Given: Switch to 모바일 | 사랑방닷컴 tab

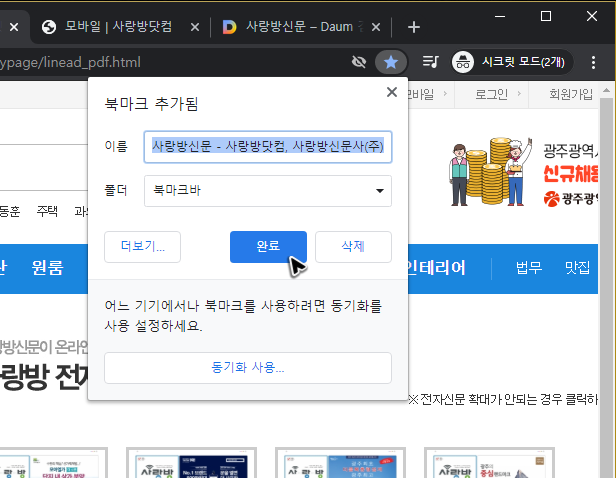Looking at the screenshot, I should coord(118,27).
